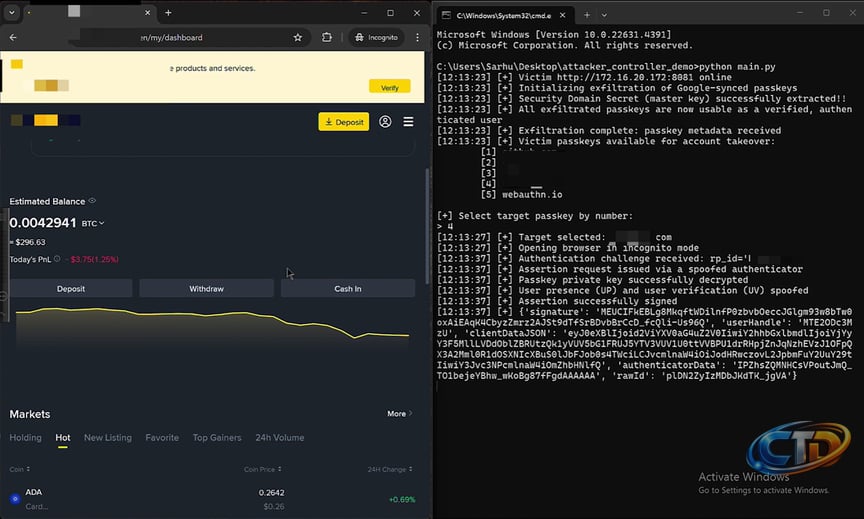Screen dimensions: 864x519
Task: Click the ADA price 0.2642
Action: [272, 493]
